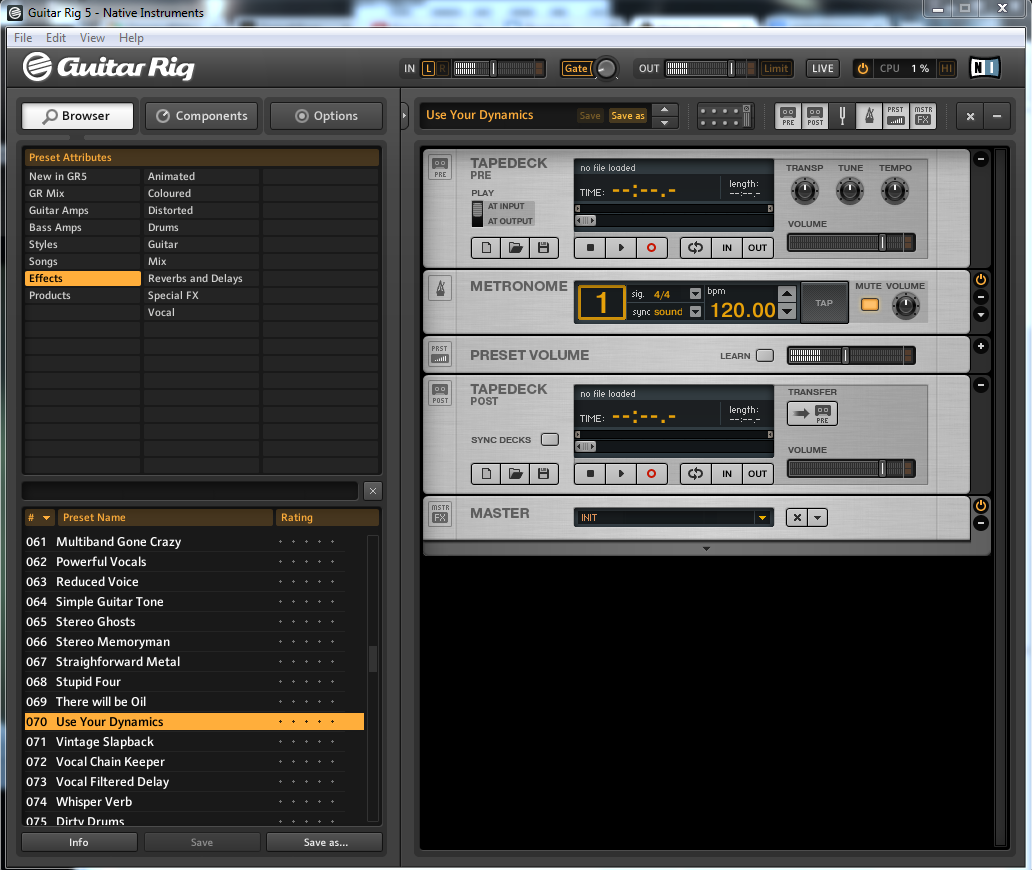
Task: Stop playback in Tapedeck Post
Action: point(590,473)
